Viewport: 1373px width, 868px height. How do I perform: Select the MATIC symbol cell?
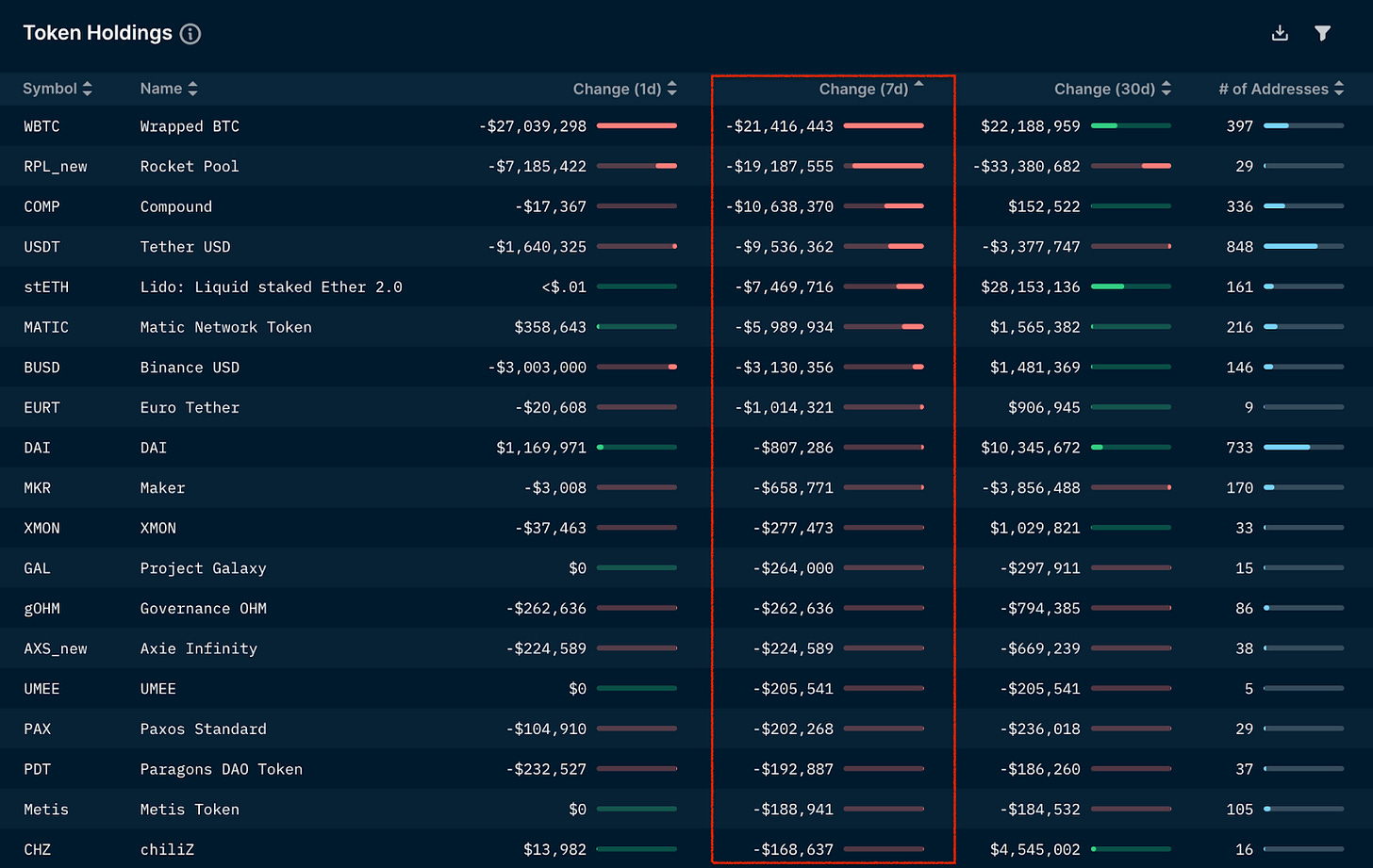click(x=46, y=327)
